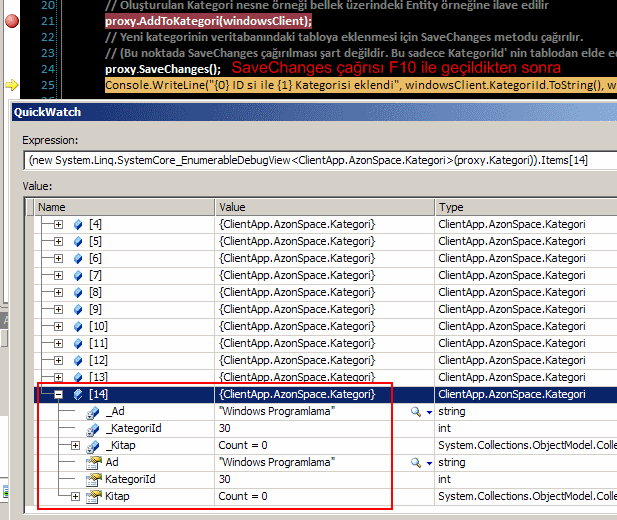The height and width of the screenshot is (520, 617).
Task: Click the red breakpoint marker in the margin
Action: tap(11, 20)
